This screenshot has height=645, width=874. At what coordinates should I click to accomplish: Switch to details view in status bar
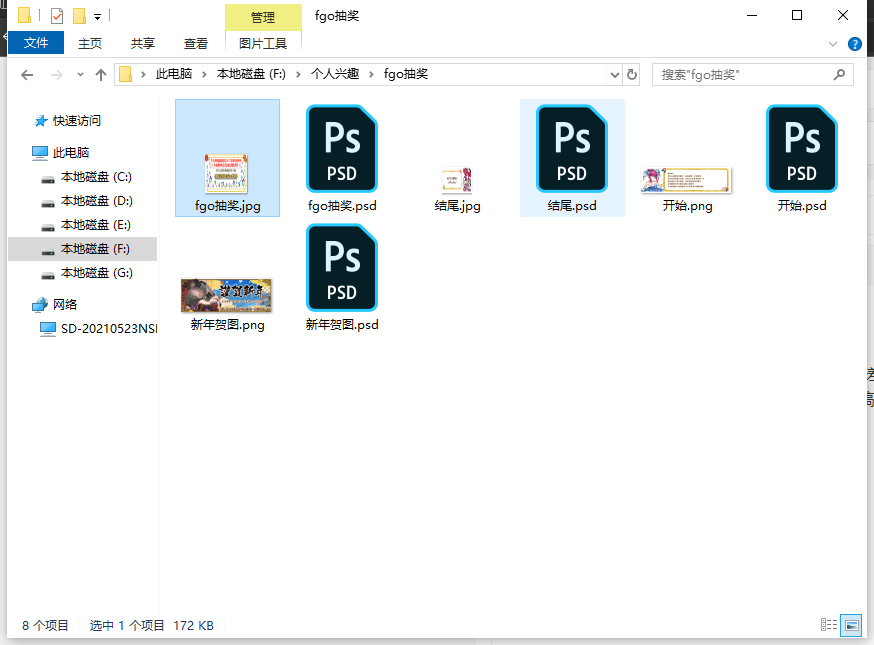pos(829,625)
